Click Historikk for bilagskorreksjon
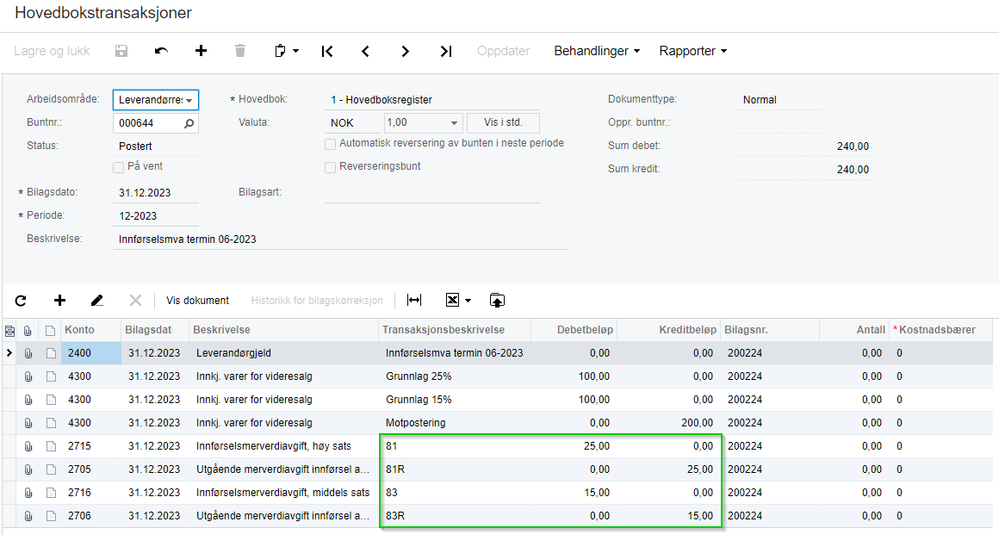999x535 pixels. point(317,301)
